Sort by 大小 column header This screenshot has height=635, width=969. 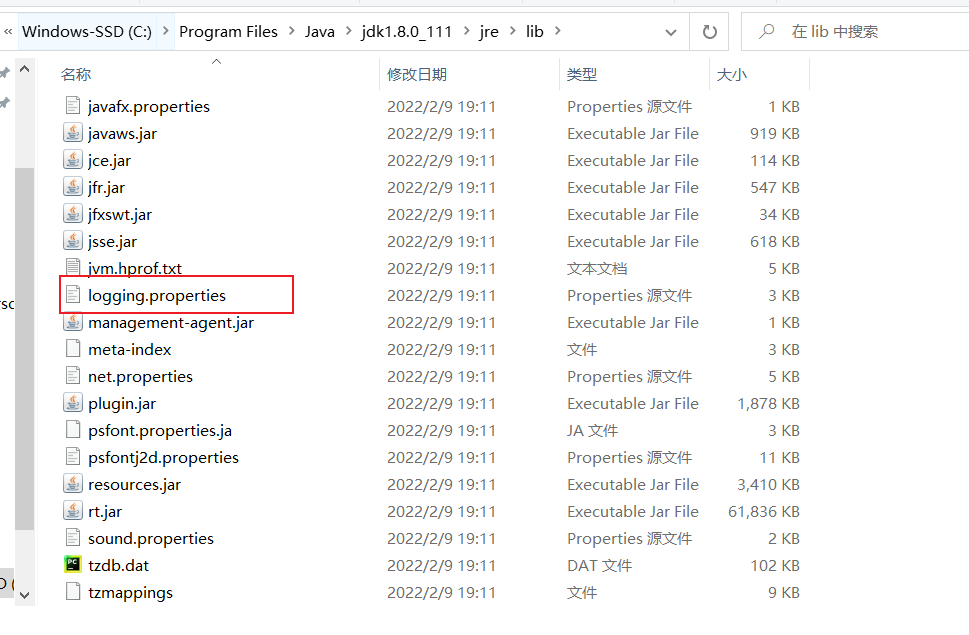732,74
